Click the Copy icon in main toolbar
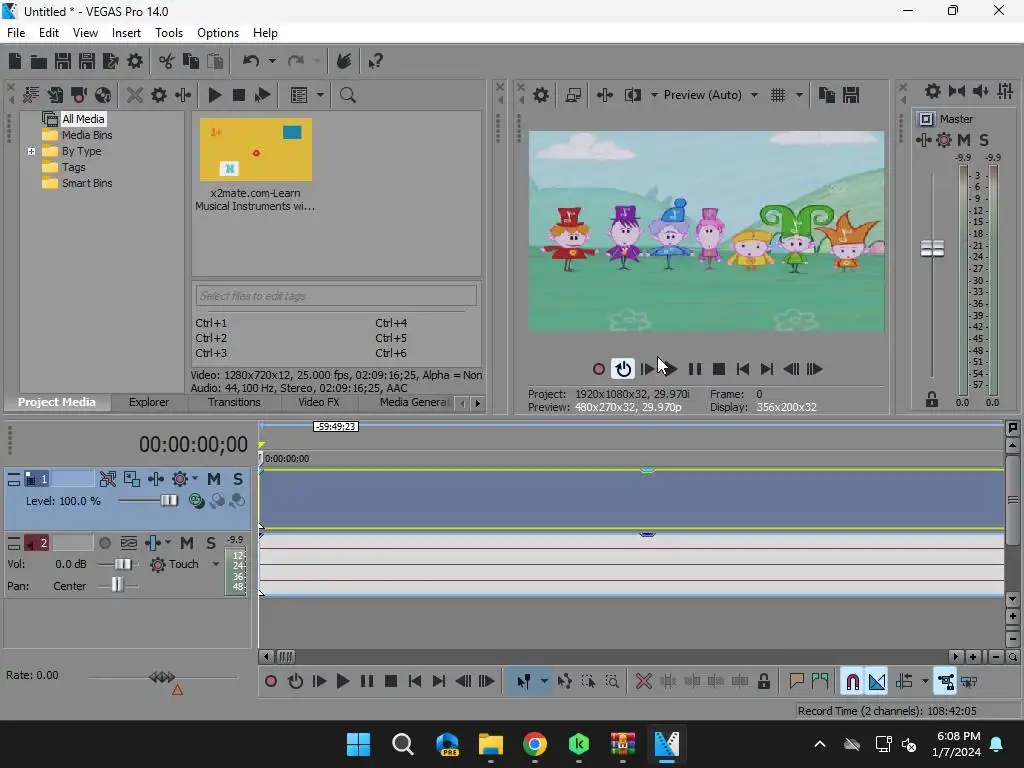The image size is (1024, 768). click(191, 61)
